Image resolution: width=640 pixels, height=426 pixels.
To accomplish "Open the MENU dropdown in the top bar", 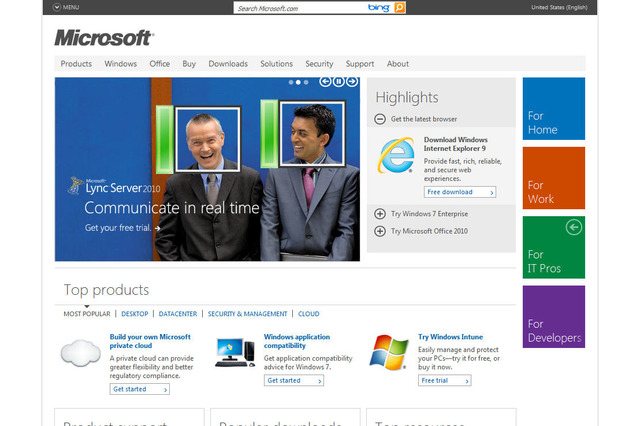I will (66, 7).
